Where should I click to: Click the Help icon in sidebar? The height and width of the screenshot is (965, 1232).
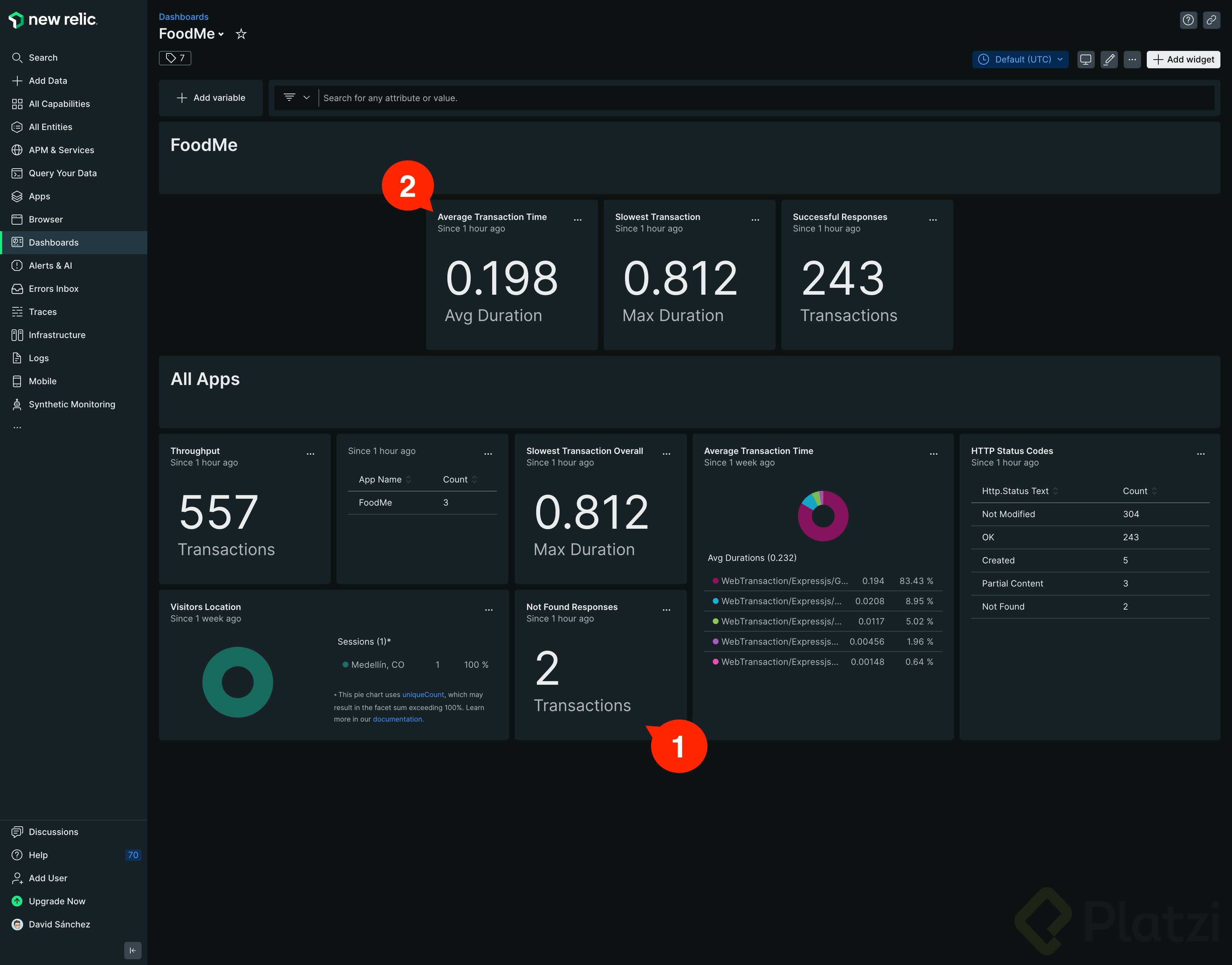(x=17, y=855)
